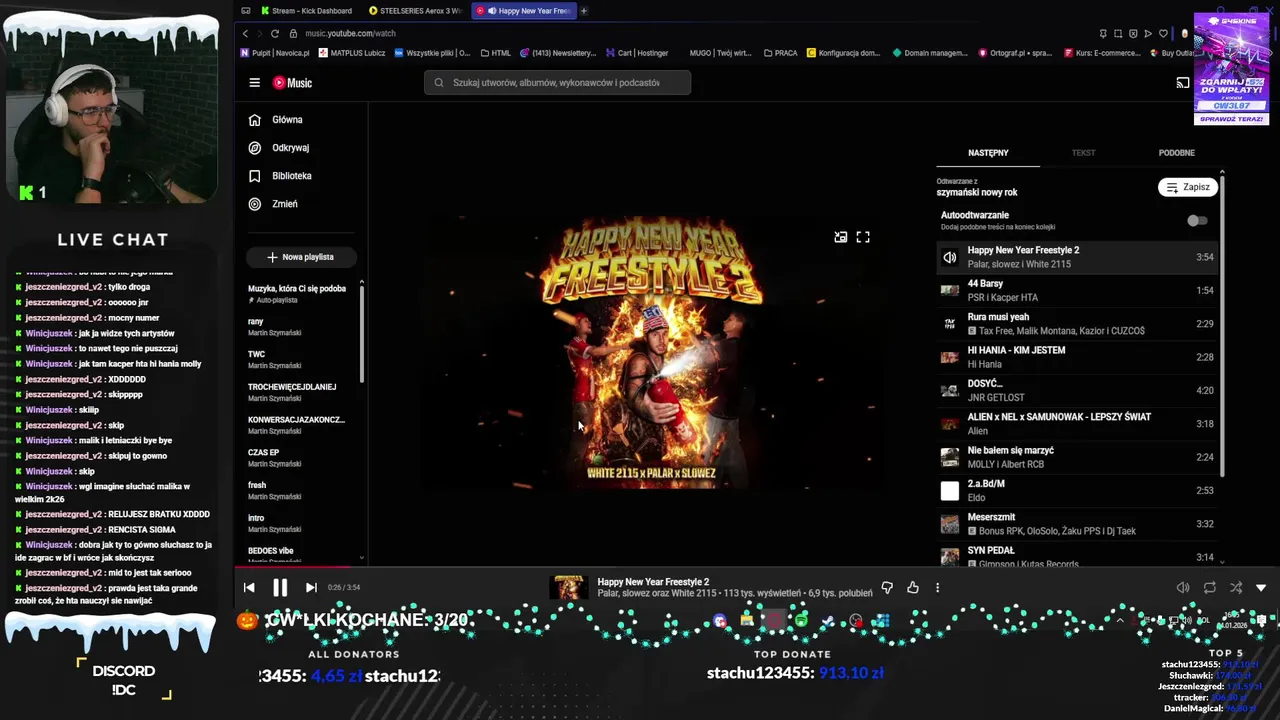The width and height of the screenshot is (1280, 720).
Task: Switch to STEELSERIES Aerox 3 browser tab
Action: [x=416, y=11]
